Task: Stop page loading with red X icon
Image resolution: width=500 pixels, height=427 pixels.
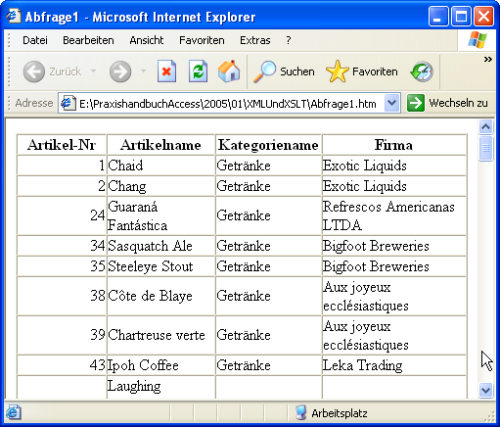Action: 166,71
